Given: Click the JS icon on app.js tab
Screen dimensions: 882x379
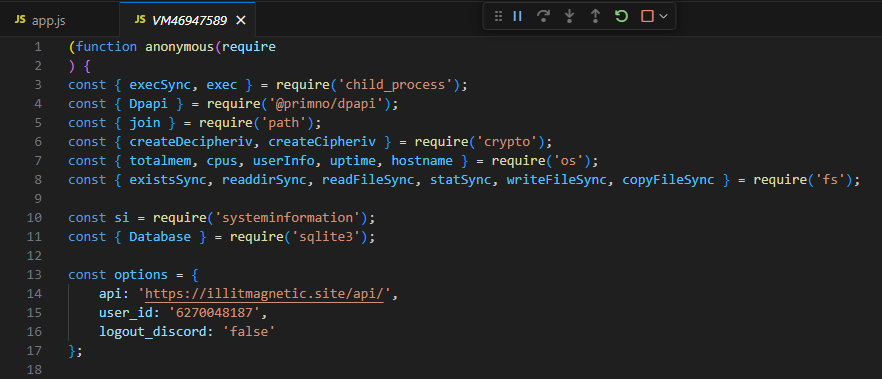Looking at the screenshot, I should click(x=21, y=19).
